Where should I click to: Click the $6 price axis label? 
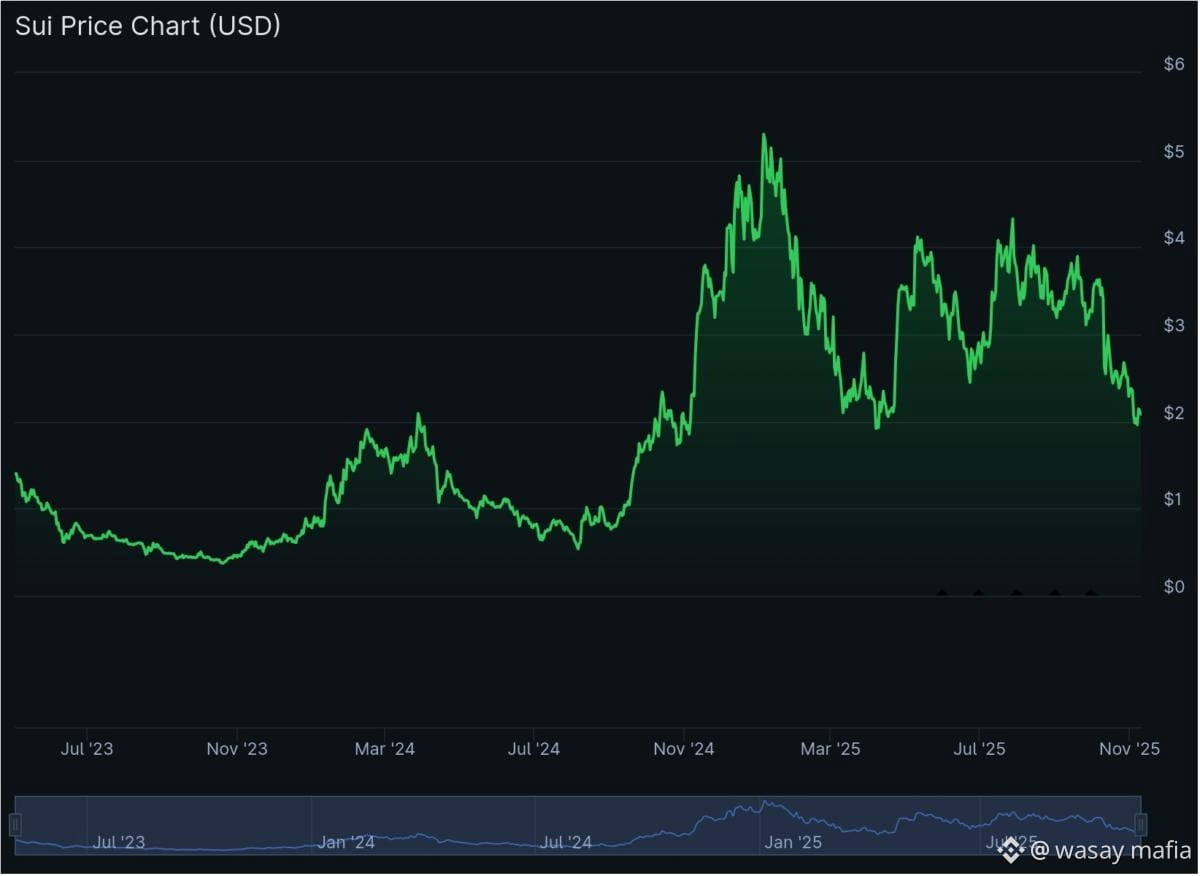(x=1174, y=65)
